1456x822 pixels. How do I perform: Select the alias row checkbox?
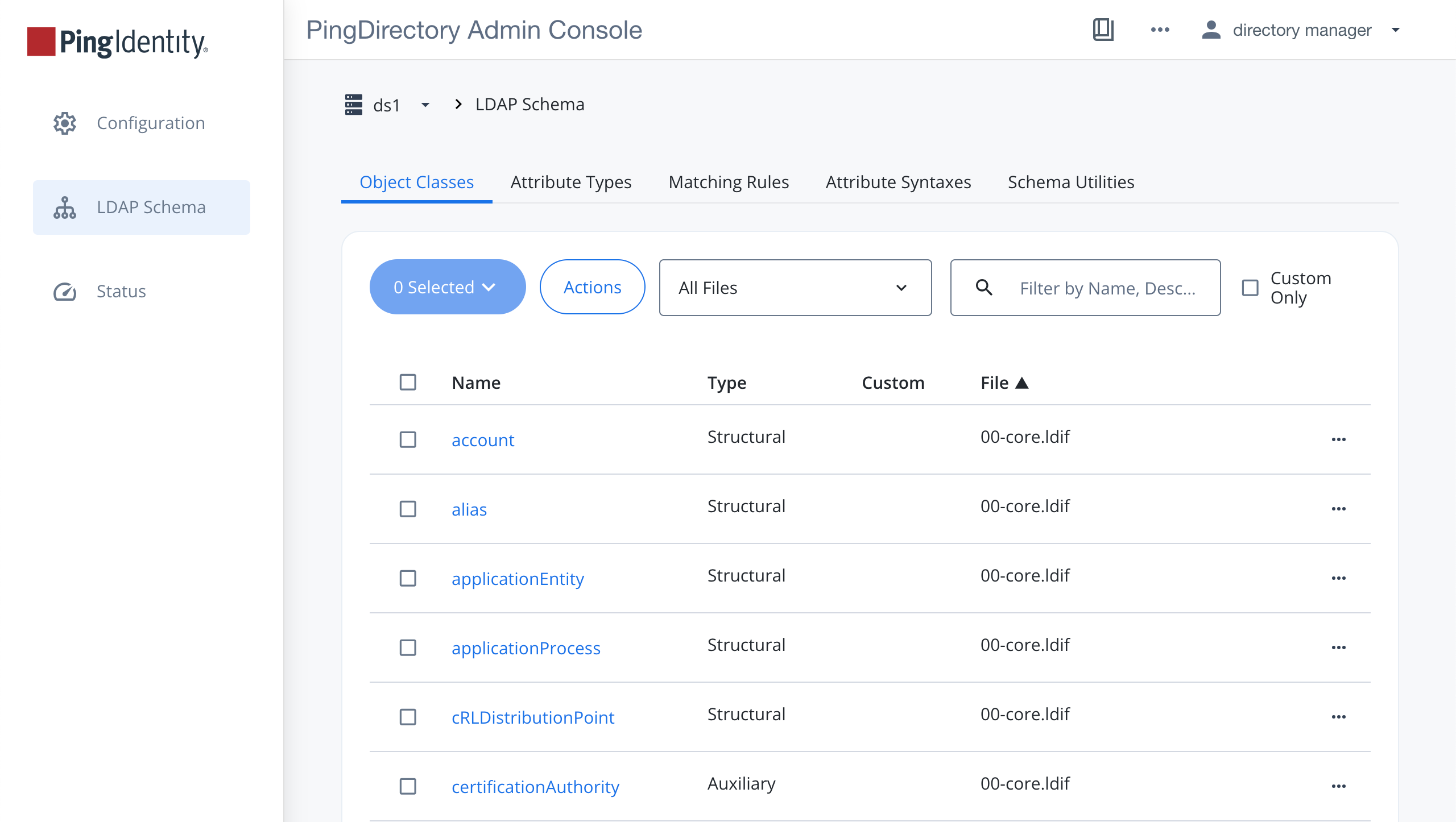pyautogui.click(x=408, y=509)
